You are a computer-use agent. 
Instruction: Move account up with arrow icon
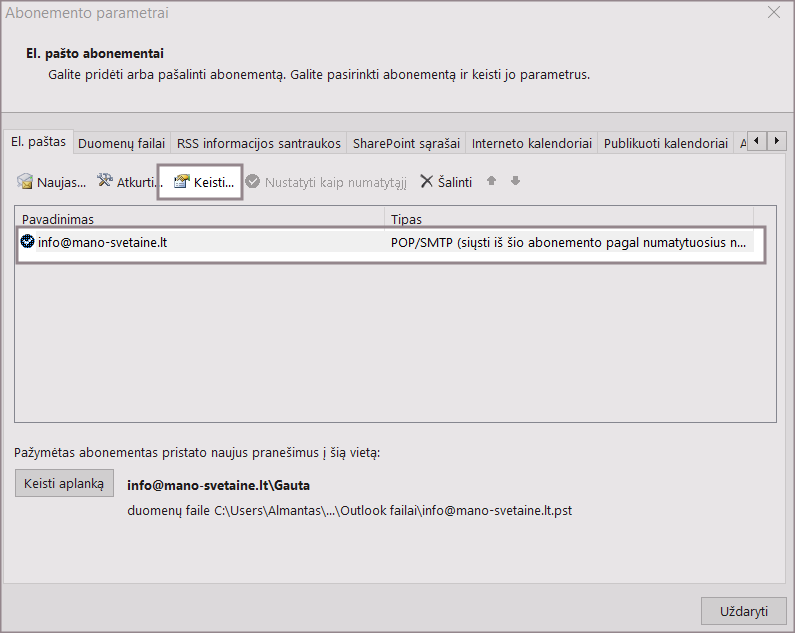(492, 182)
